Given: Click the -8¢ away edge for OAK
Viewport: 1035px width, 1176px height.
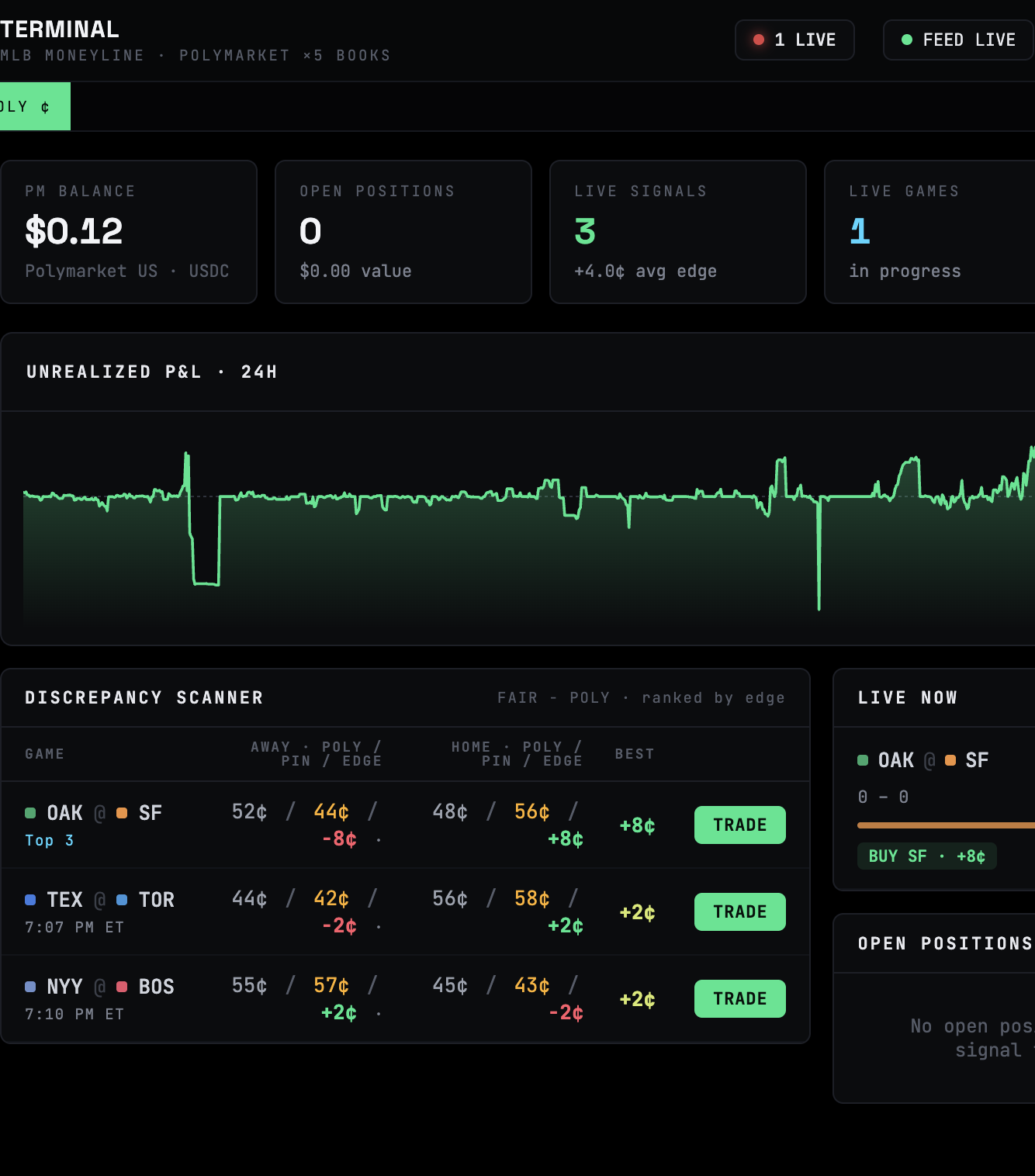Looking at the screenshot, I should click(340, 839).
